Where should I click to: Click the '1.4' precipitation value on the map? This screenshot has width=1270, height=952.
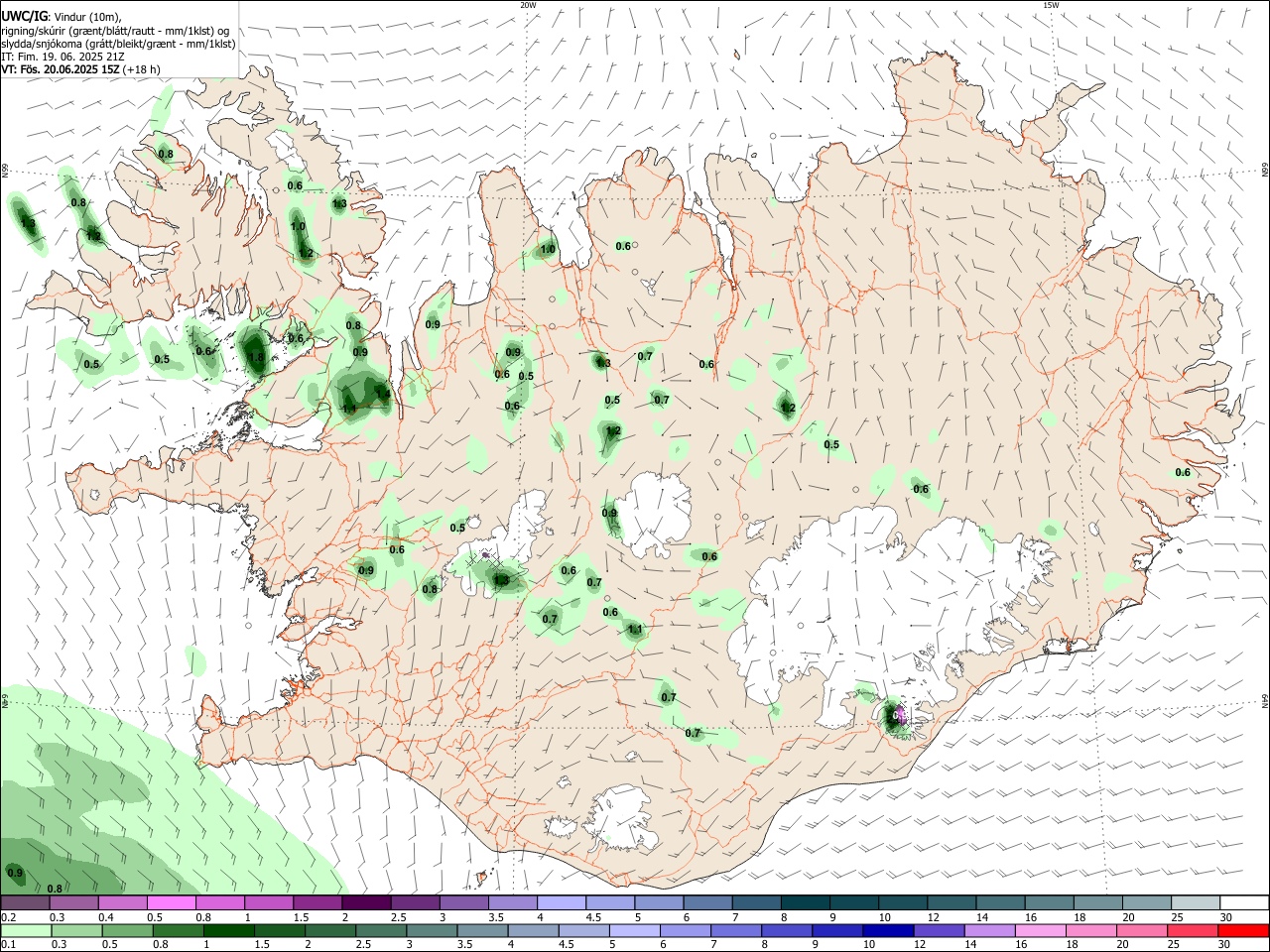pos(382,394)
